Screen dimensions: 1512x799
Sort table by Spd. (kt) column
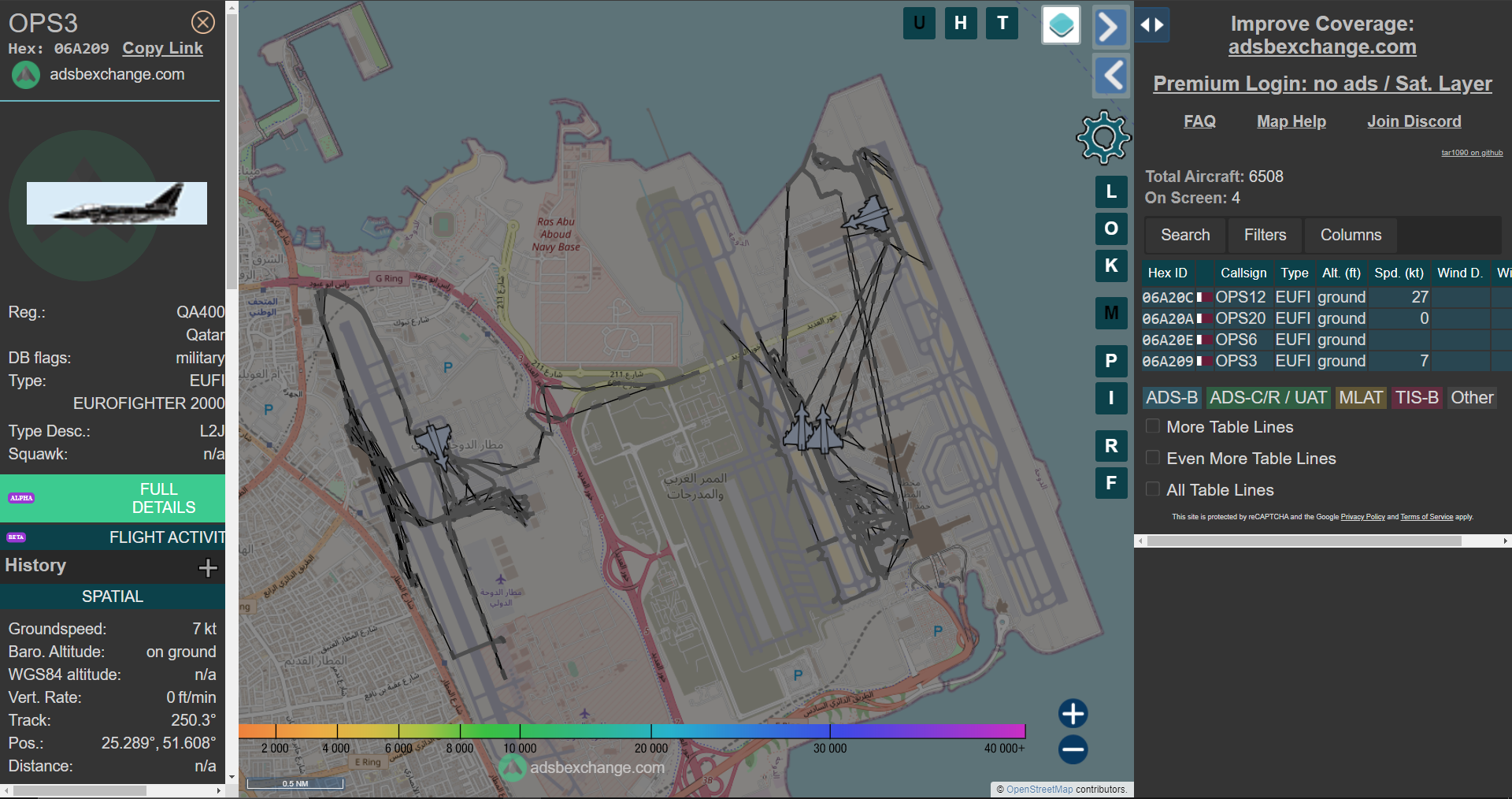pyautogui.click(x=1399, y=273)
